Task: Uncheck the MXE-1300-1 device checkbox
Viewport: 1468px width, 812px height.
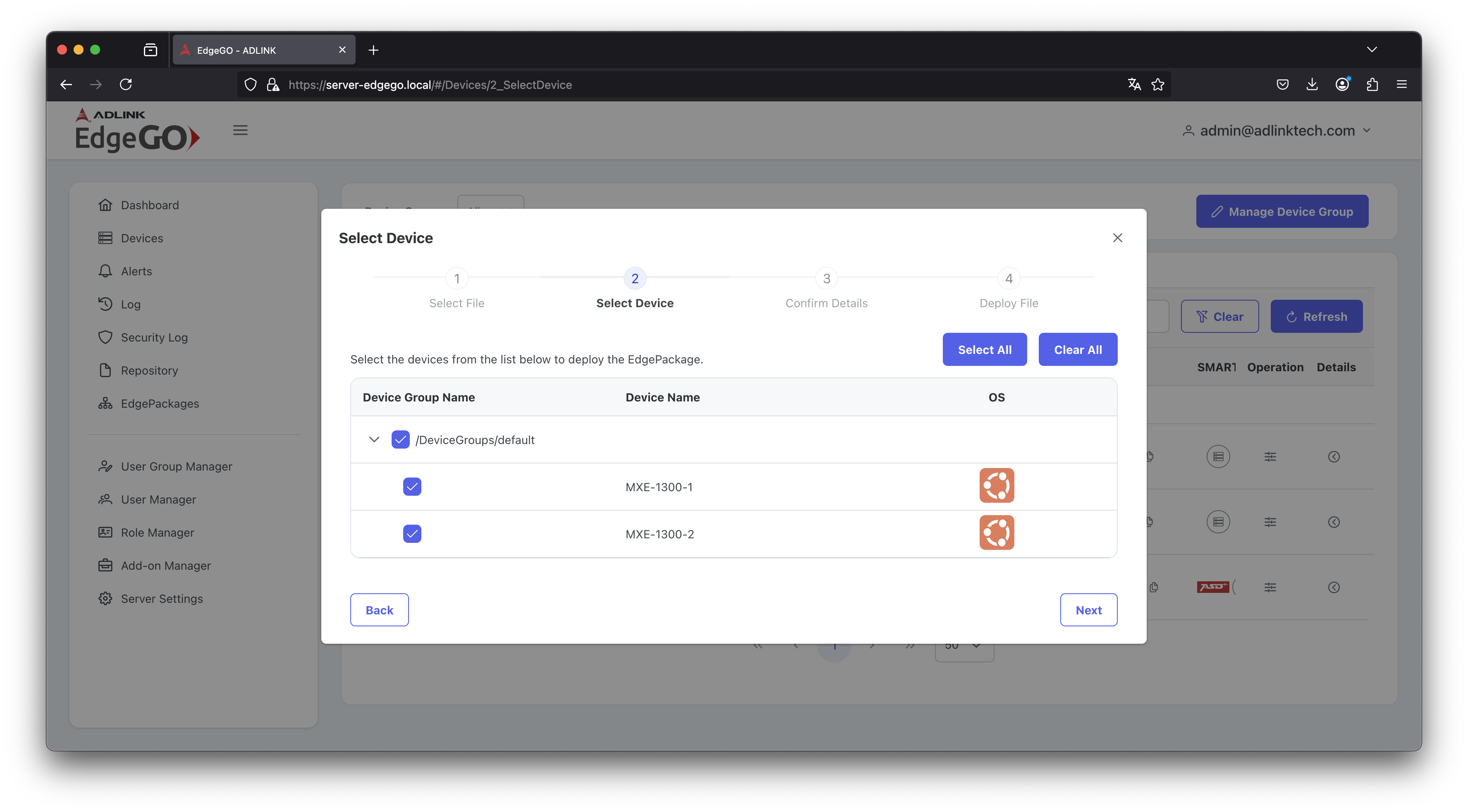Action: [x=412, y=487]
